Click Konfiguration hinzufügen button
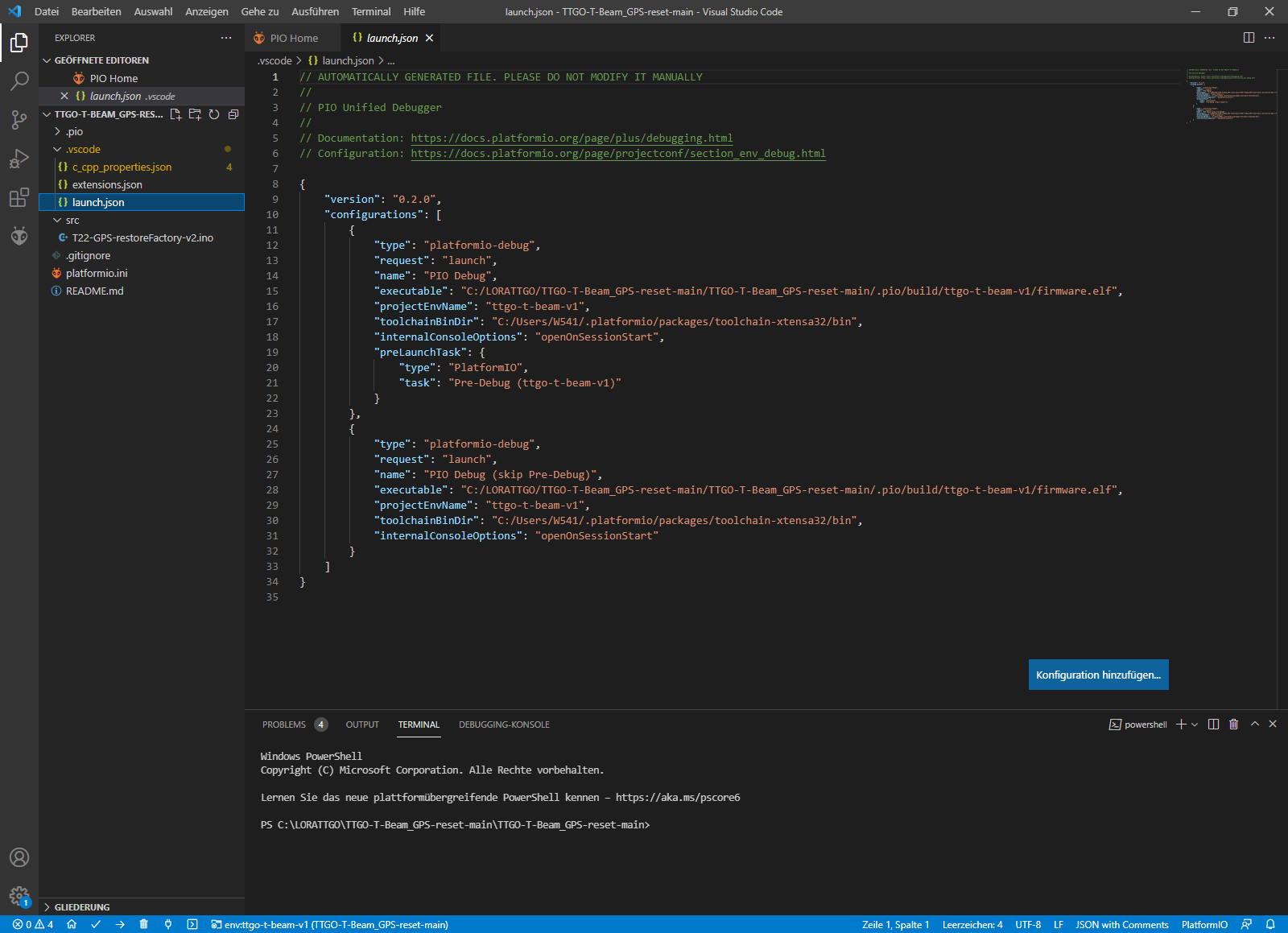 (1098, 675)
